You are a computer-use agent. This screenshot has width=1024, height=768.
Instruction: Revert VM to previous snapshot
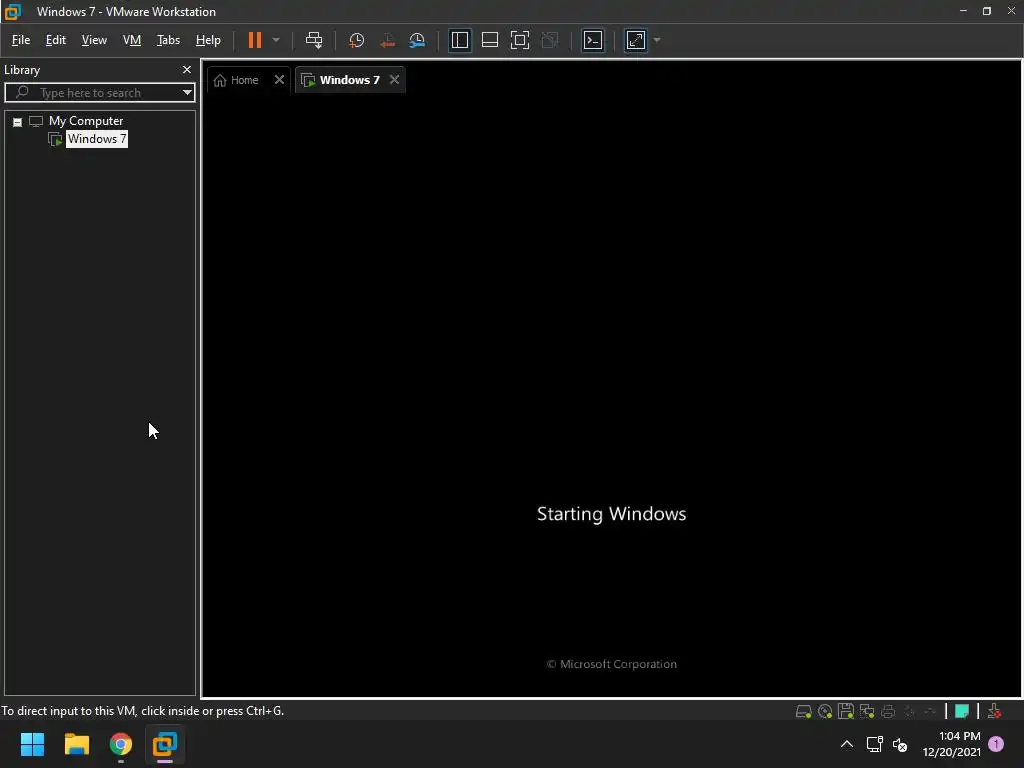pos(387,40)
